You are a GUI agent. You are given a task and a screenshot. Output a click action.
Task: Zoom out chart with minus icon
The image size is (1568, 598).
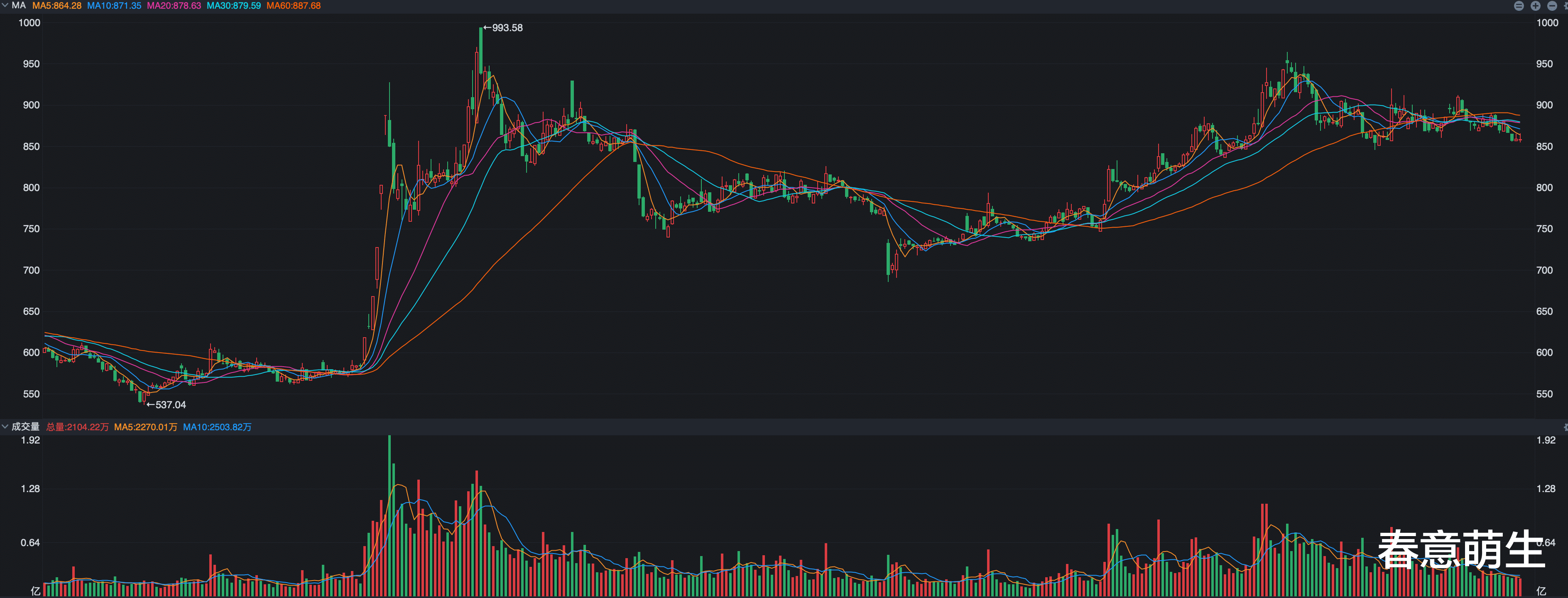[x=1551, y=5]
